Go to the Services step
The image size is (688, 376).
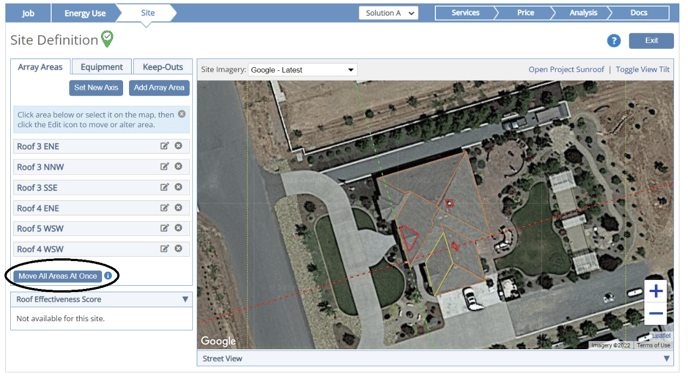[x=465, y=13]
